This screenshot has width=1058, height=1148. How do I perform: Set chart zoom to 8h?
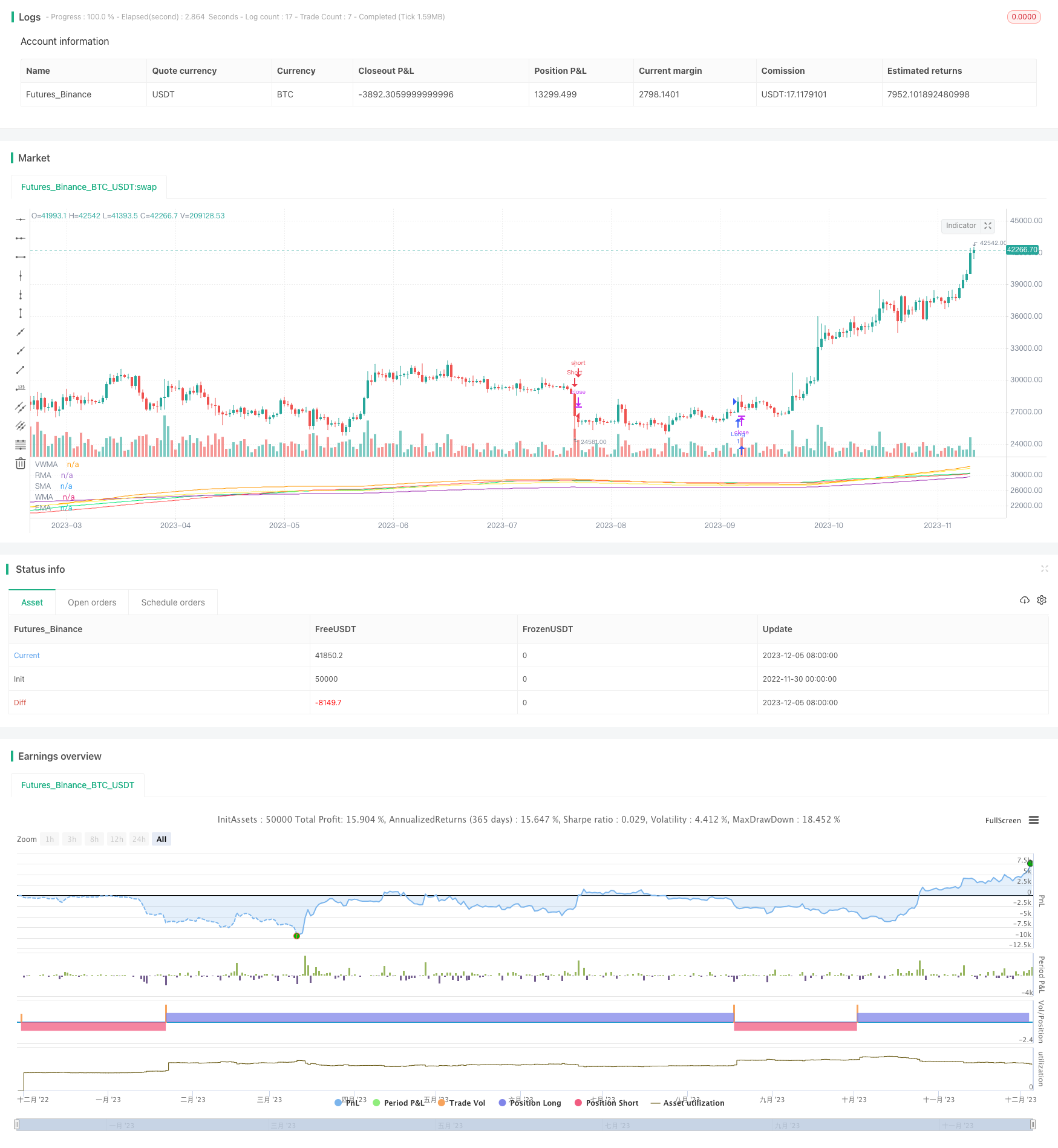(94, 840)
